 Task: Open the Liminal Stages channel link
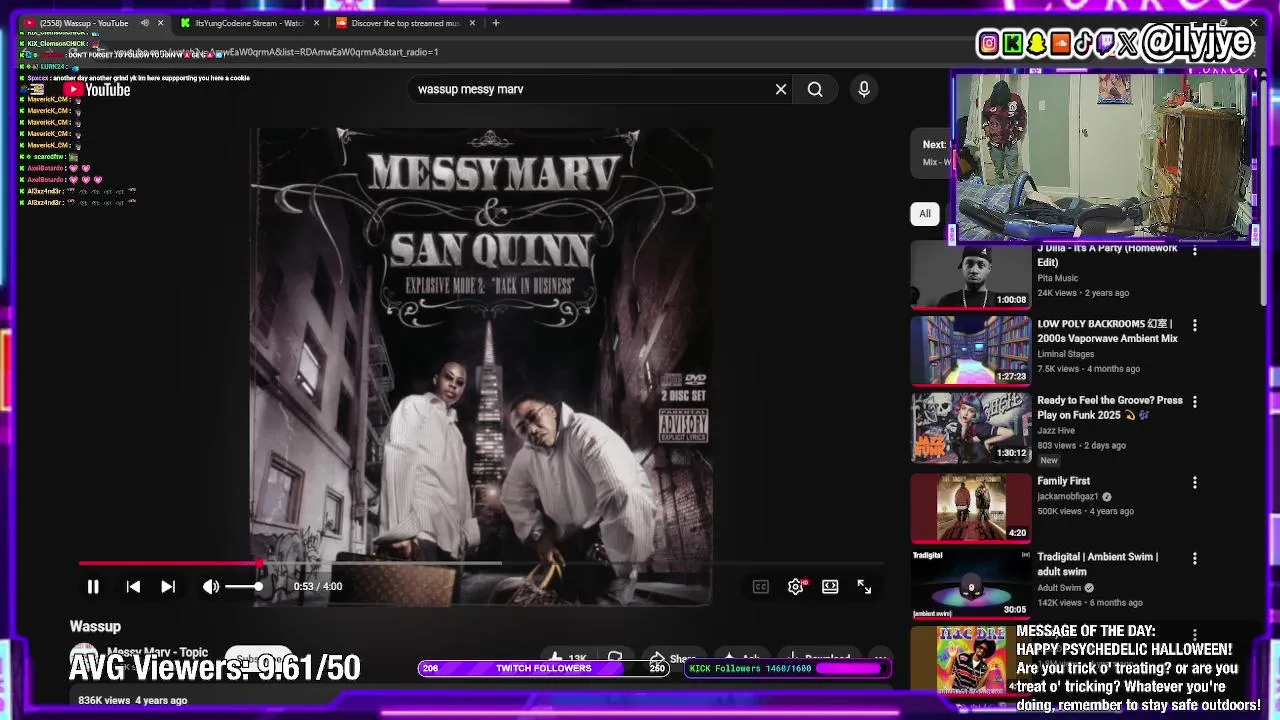click(x=1065, y=354)
